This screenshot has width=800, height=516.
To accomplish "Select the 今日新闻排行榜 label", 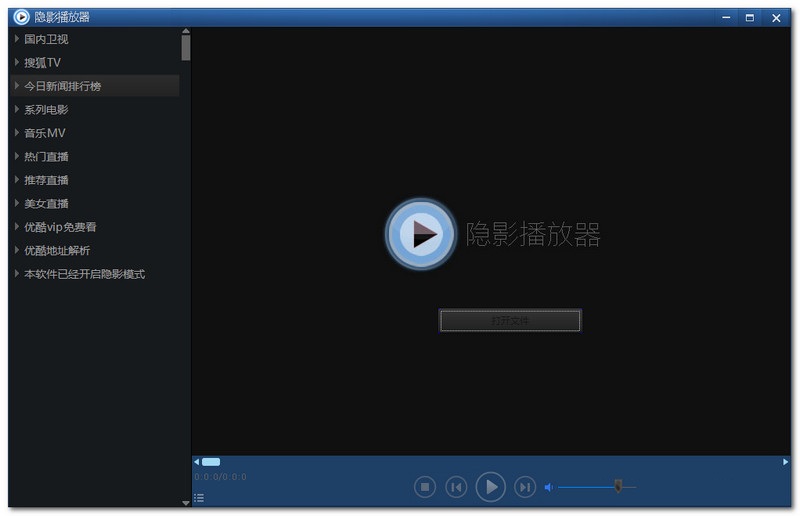I will pos(62,86).
